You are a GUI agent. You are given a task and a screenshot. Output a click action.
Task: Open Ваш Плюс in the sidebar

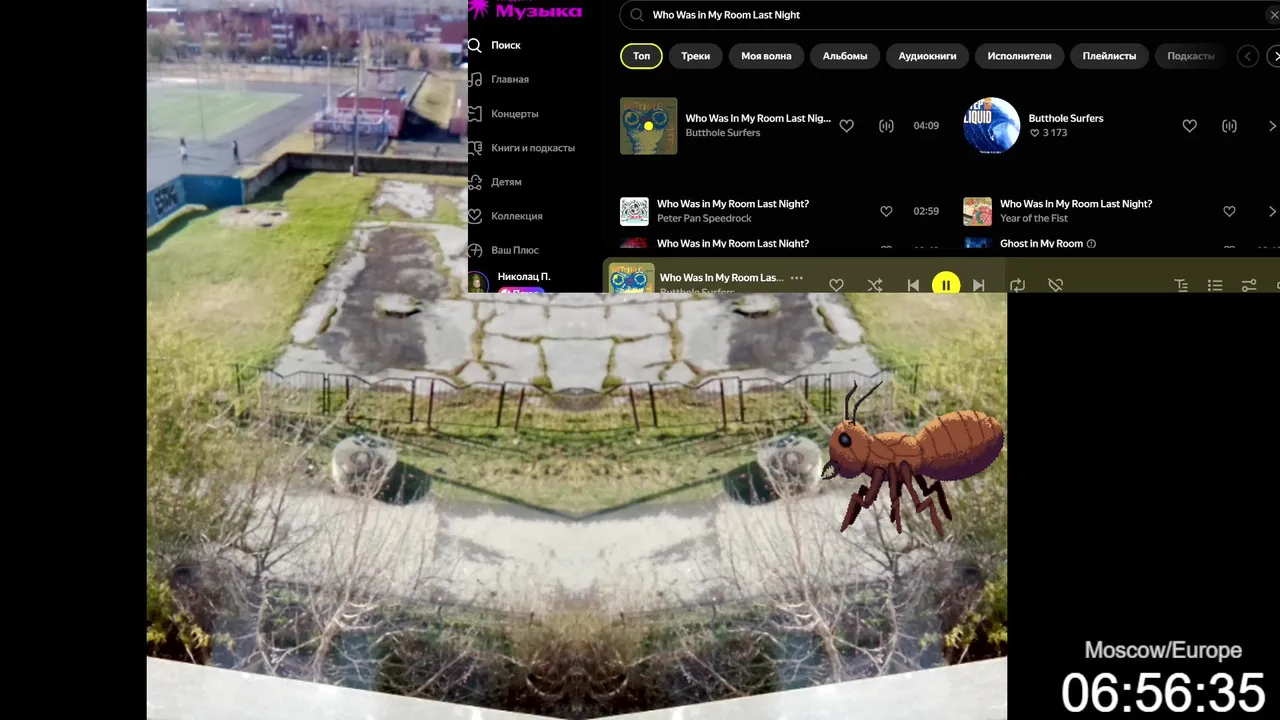click(x=515, y=250)
